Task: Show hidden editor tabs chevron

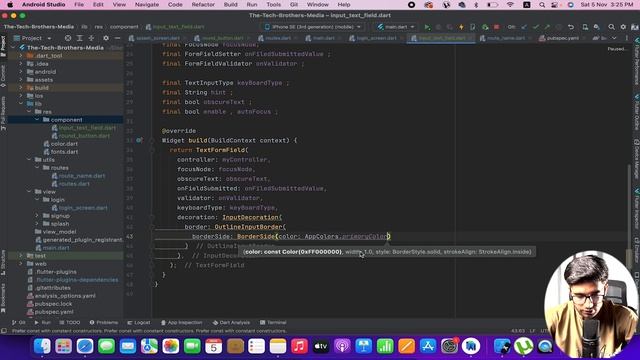Action: coord(614,38)
